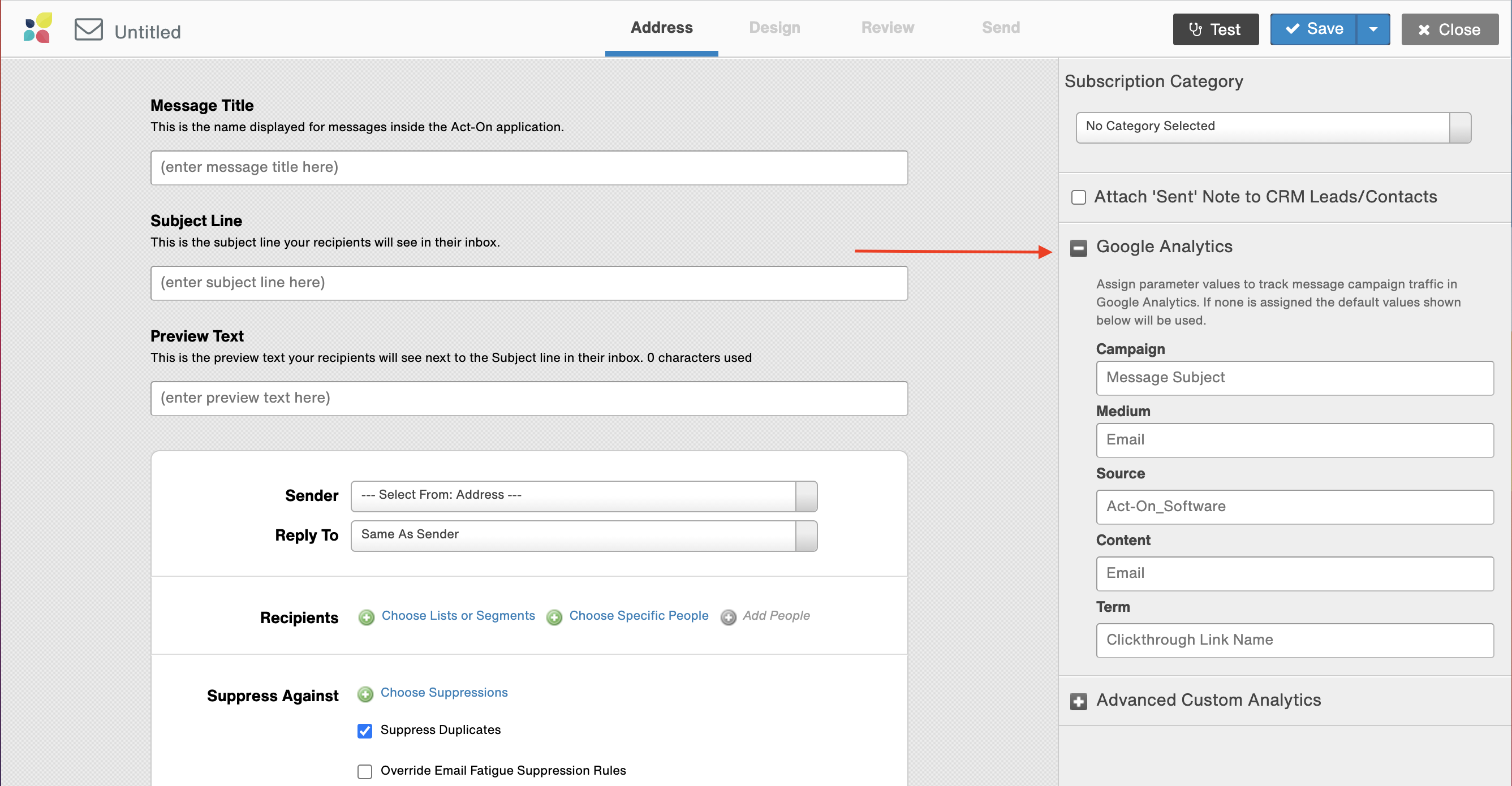The height and width of the screenshot is (786, 1512).
Task: Click the green plus for Choose Lists or Segments
Action: 366,617
